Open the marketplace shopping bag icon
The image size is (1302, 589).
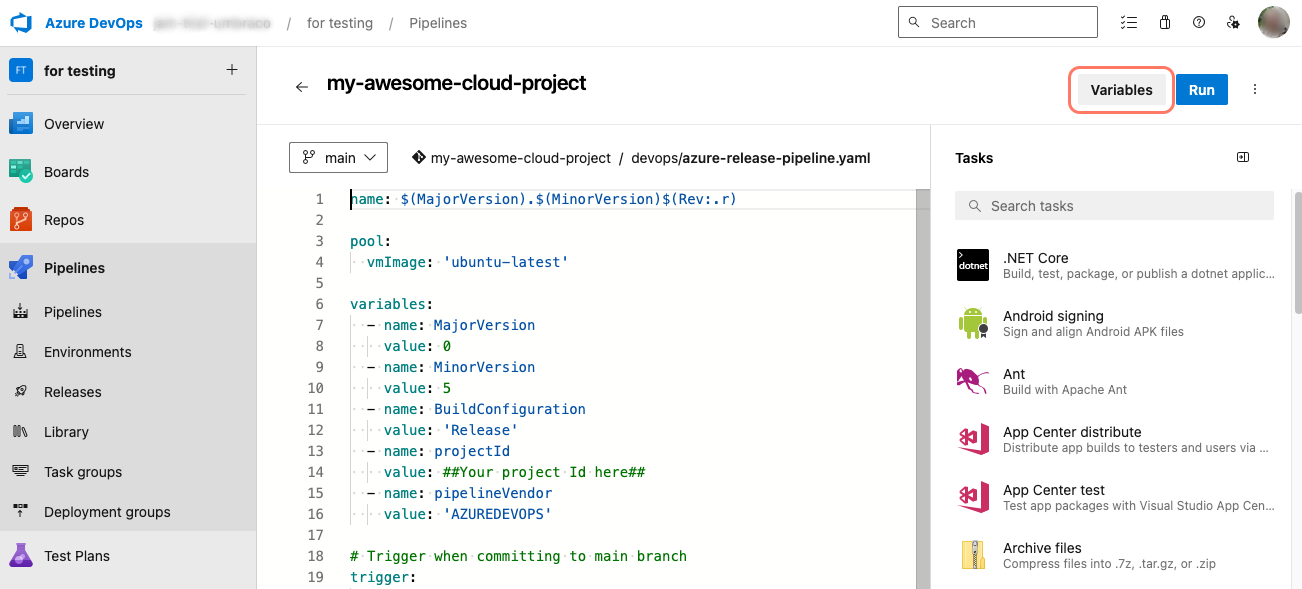pyautogui.click(x=1164, y=22)
